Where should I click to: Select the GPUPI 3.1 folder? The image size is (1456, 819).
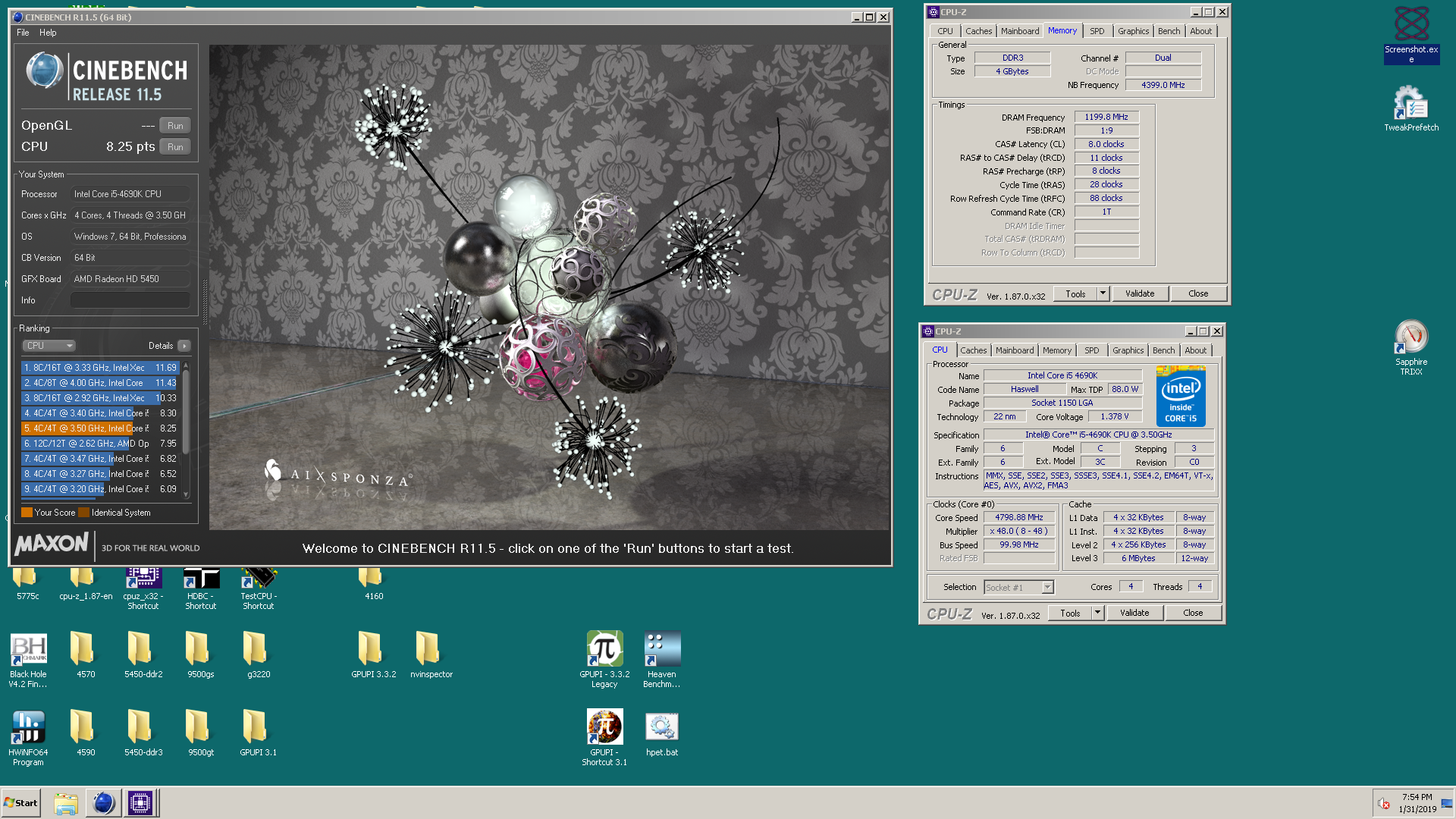coord(259,732)
